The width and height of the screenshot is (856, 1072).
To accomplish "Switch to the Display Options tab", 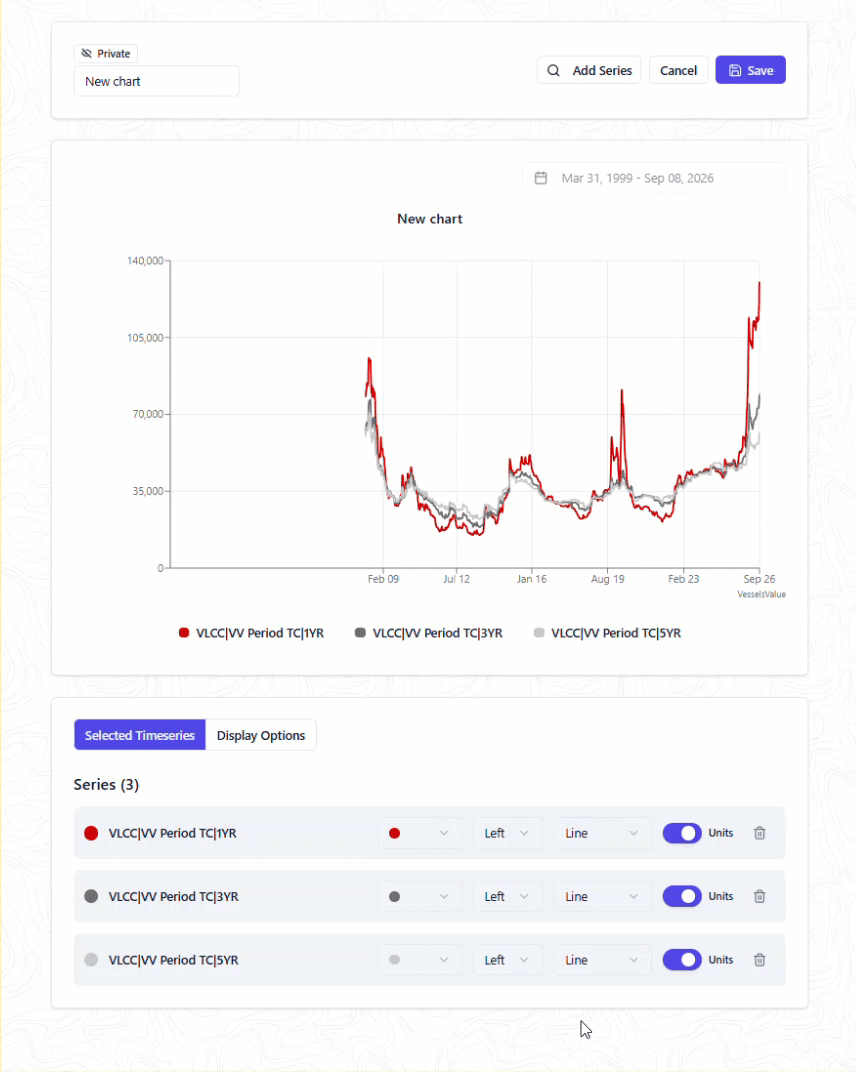I will [260, 735].
